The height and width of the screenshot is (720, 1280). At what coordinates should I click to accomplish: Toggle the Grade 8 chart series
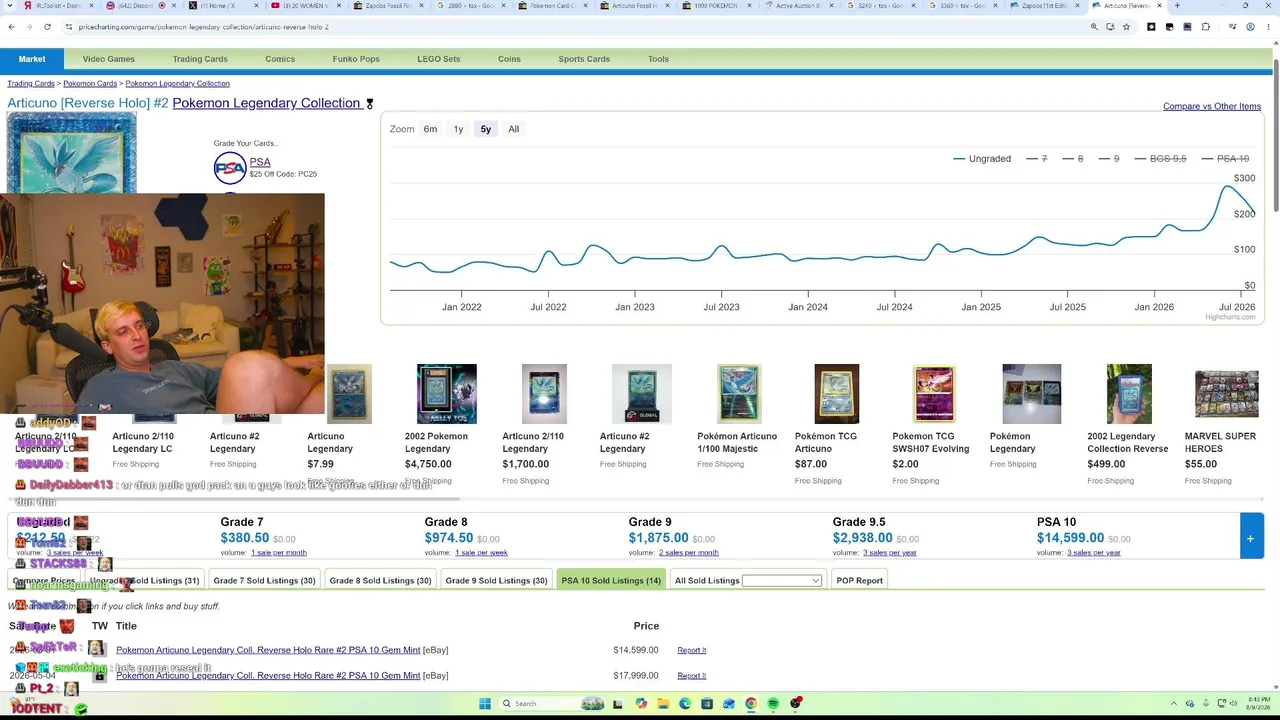coord(1072,159)
